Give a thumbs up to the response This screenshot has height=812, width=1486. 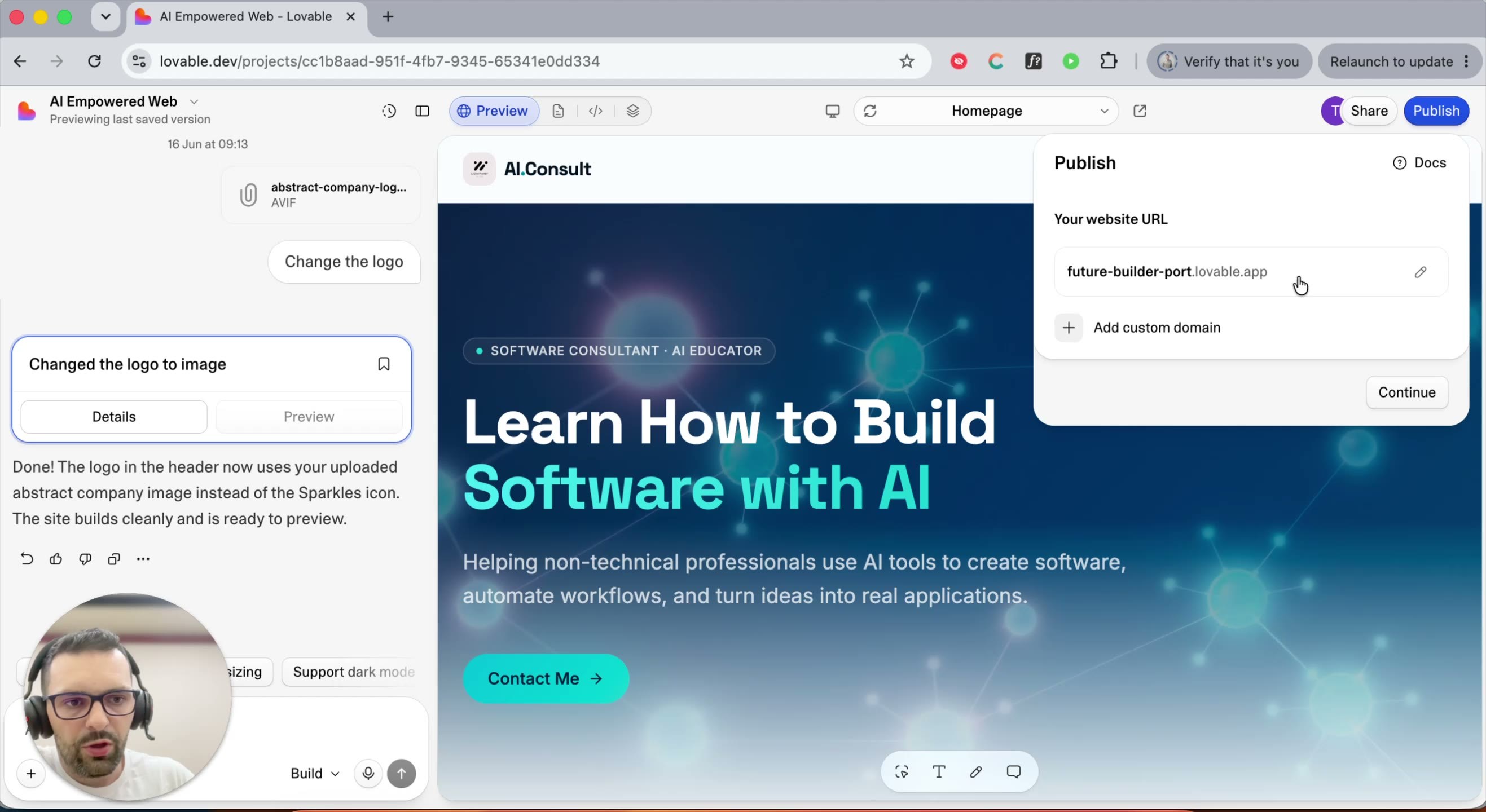click(56, 558)
